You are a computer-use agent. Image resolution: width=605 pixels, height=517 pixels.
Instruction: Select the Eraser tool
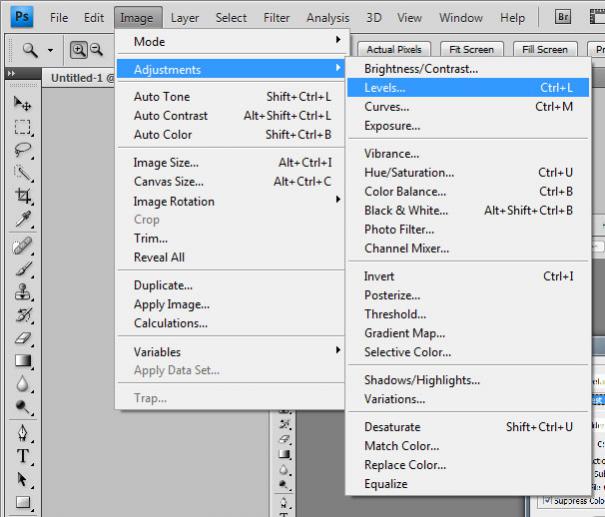click(23, 340)
